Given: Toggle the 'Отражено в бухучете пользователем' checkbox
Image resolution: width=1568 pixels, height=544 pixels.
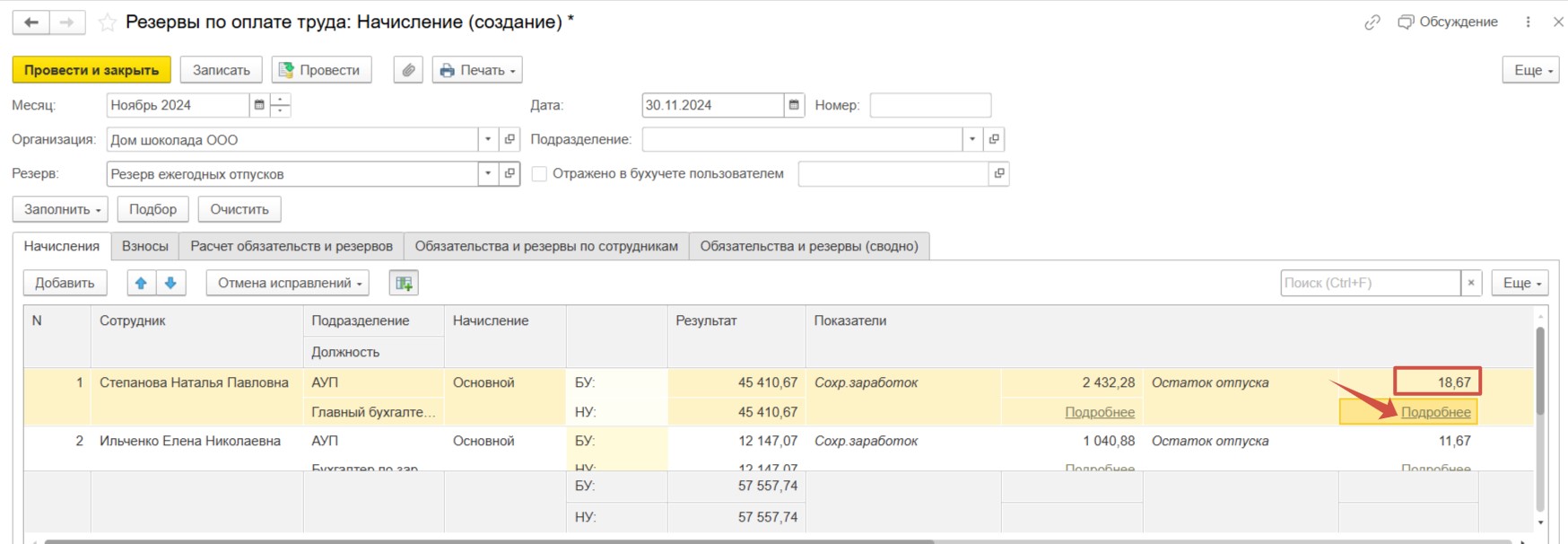Looking at the screenshot, I should (539, 174).
